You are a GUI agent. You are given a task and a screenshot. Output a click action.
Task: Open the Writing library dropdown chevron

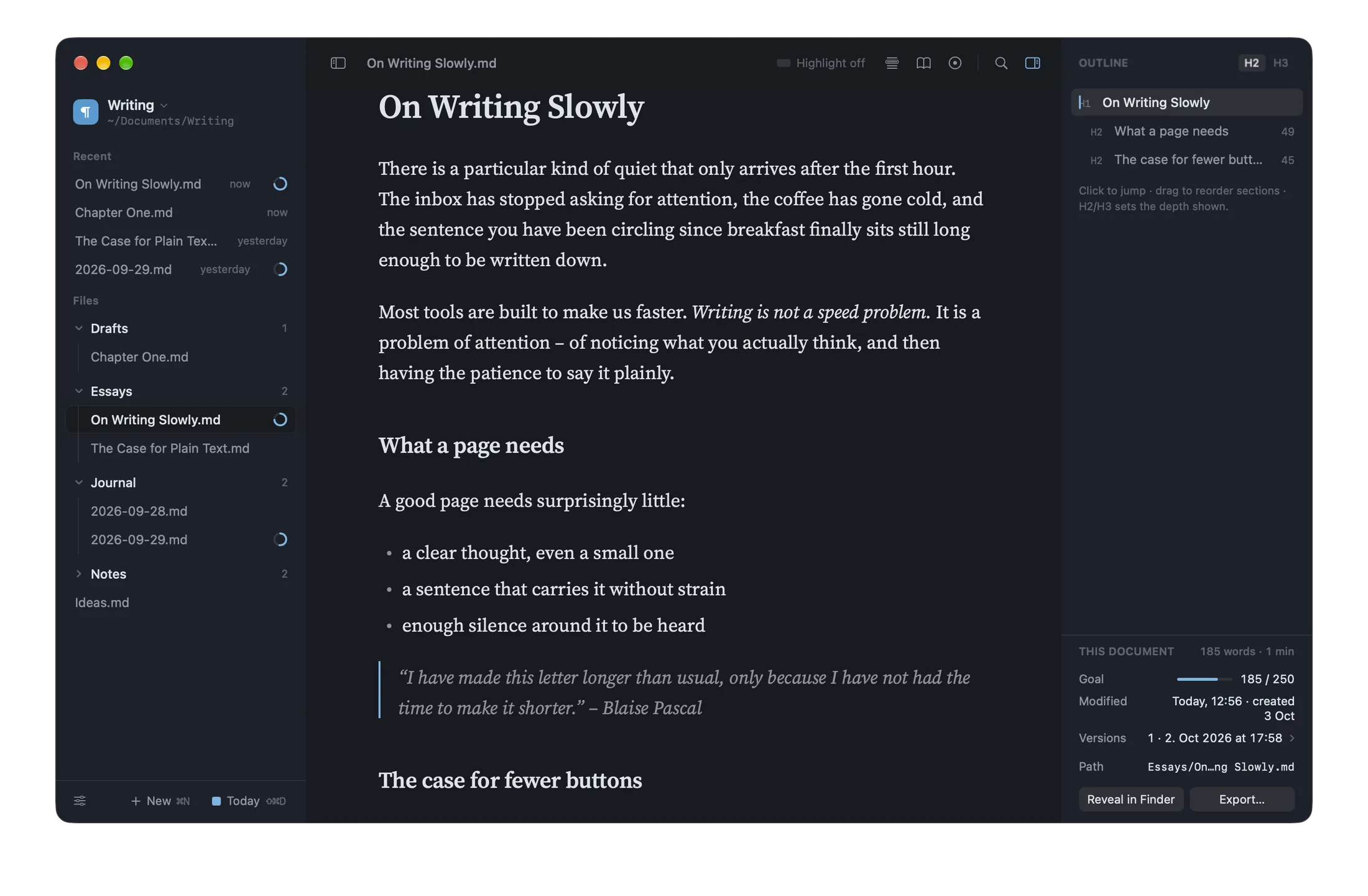[164, 105]
